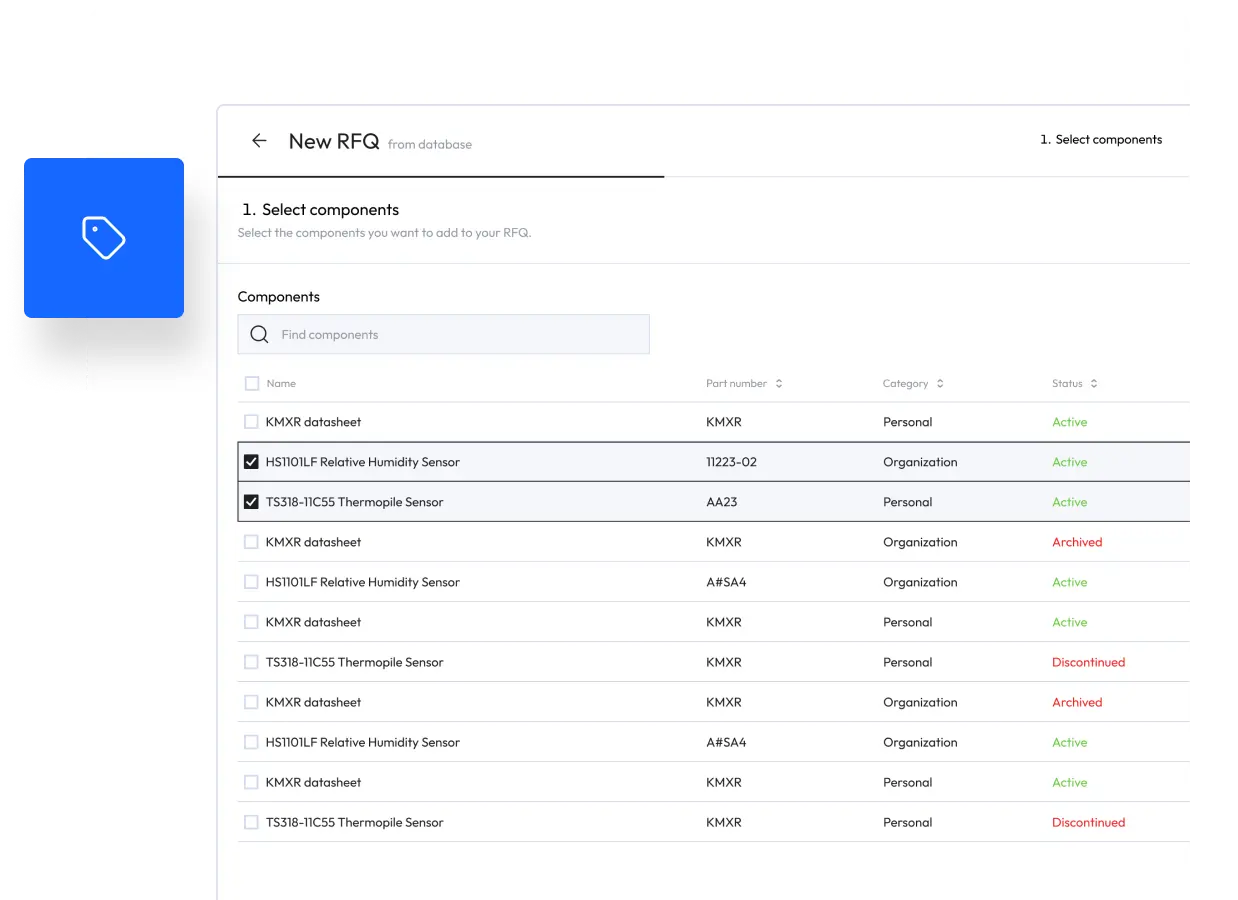Click the Archived status in fourth row
This screenshot has height=900, width=1238.
tap(1077, 542)
